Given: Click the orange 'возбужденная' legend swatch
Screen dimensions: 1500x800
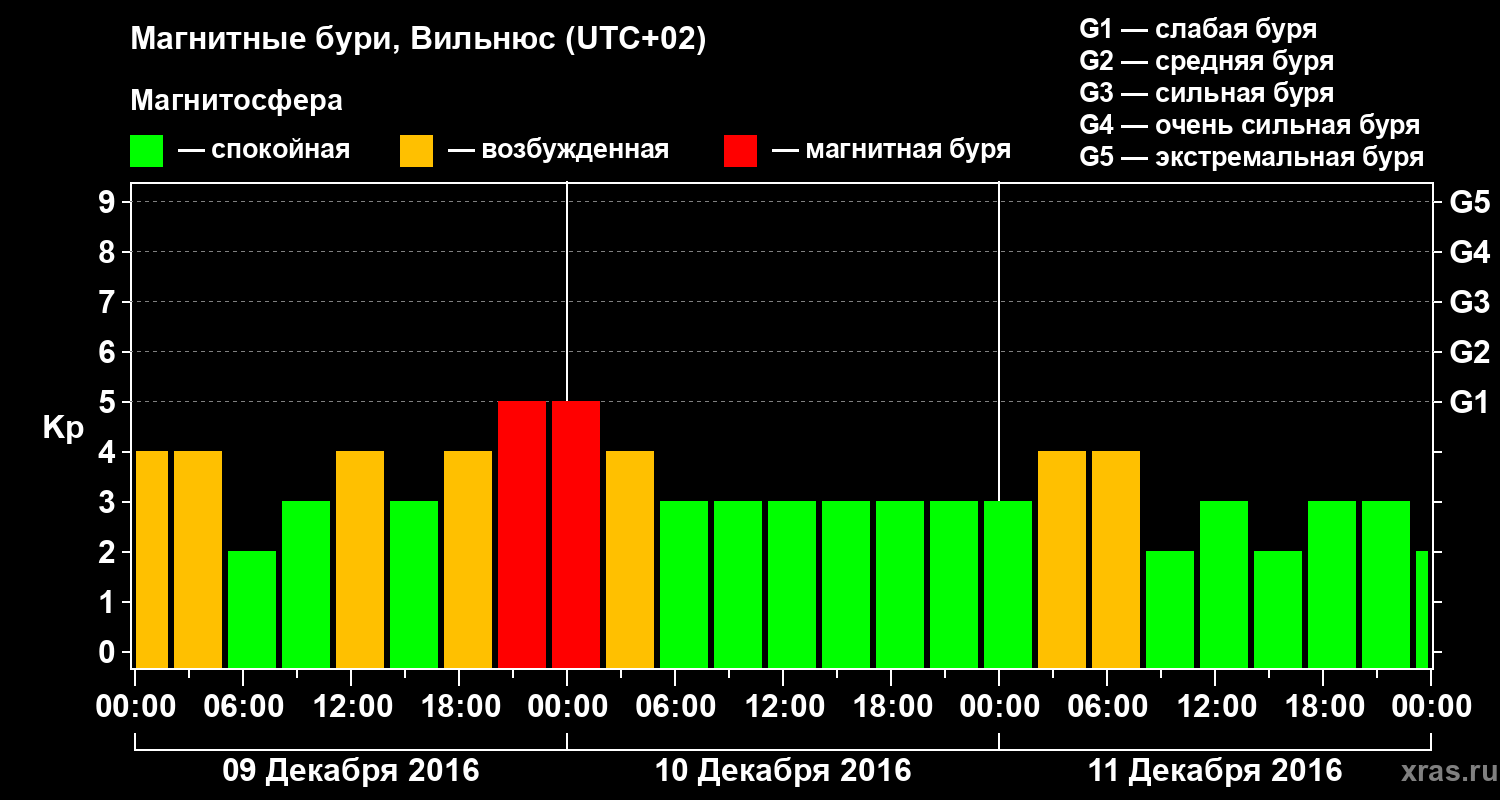Looking at the screenshot, I should (417, 151).
